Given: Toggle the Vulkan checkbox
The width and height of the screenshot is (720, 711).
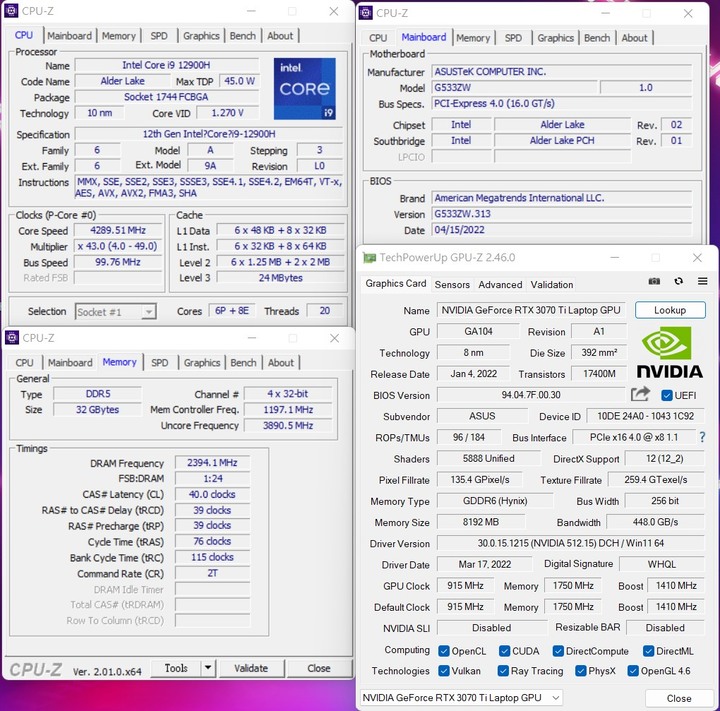Looking at the screenshot, I should click(444, 671).
